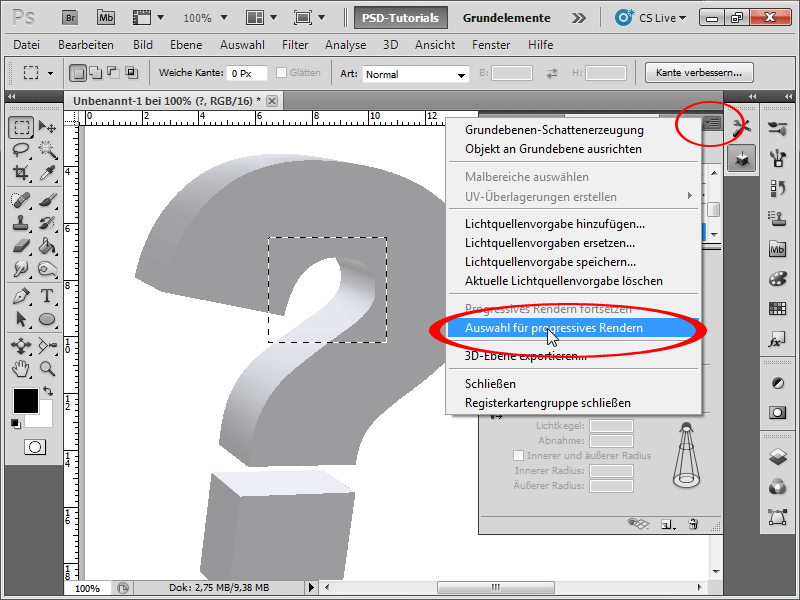Select the Brush tool
The height and width of the screenshot is (600, 800).
[x=47, y=200]
